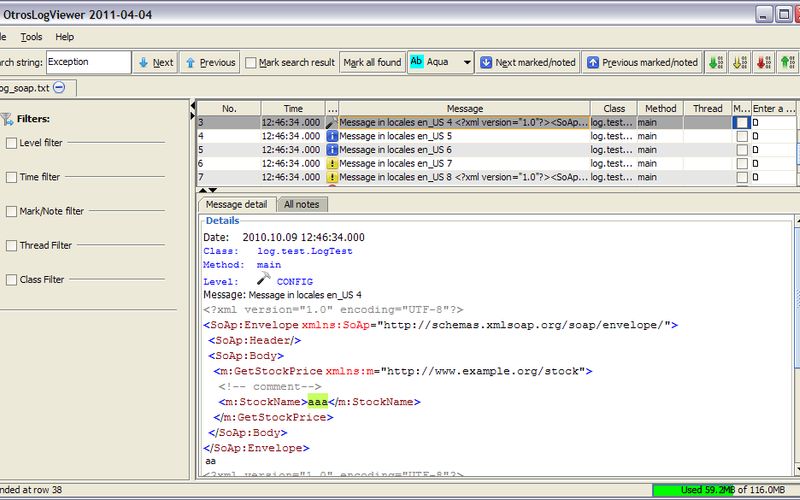Open the Aqua marker color dropdown

467,62
